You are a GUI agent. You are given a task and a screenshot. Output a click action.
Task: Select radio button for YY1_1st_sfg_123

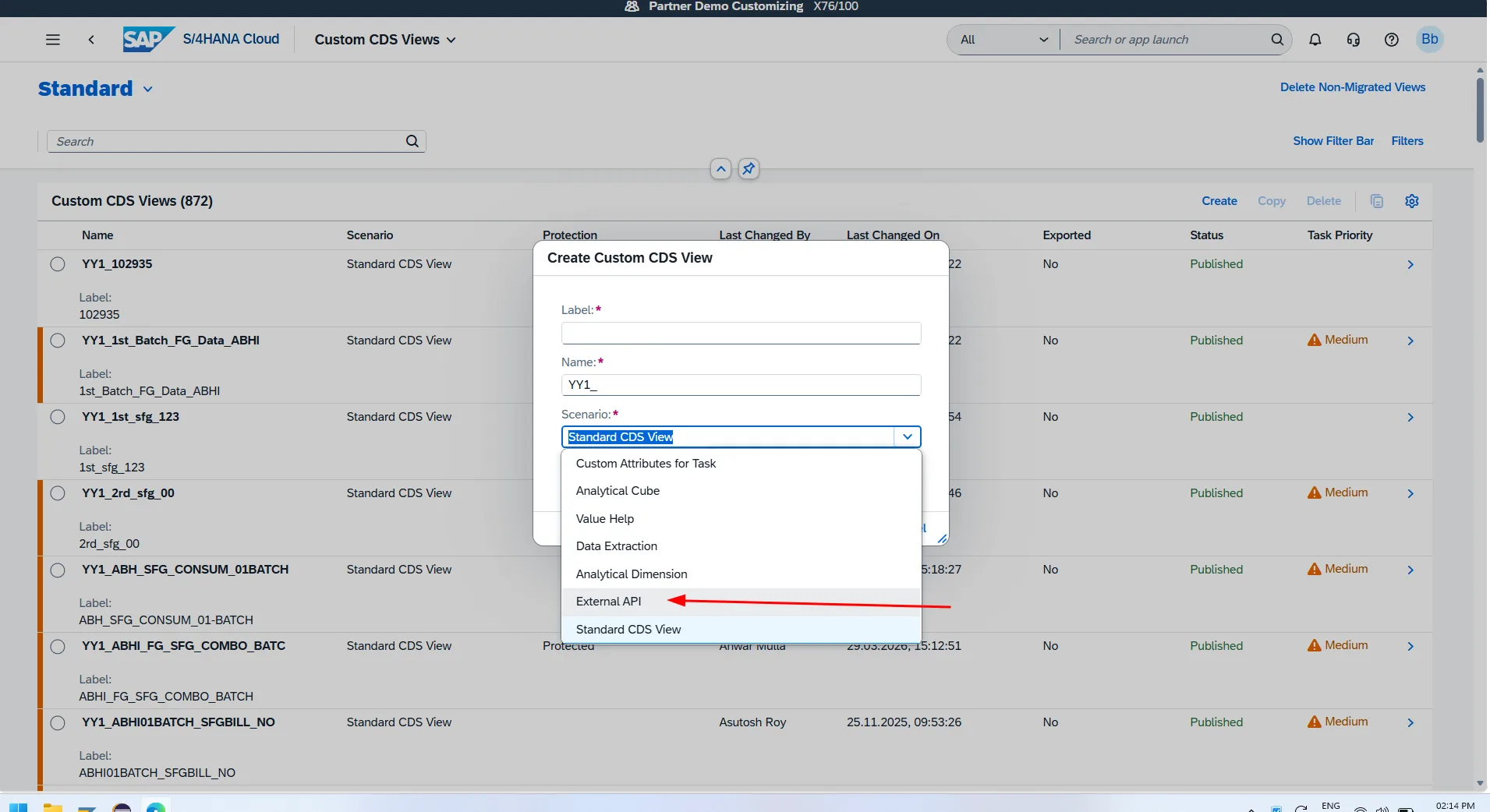tap(58, 417)
